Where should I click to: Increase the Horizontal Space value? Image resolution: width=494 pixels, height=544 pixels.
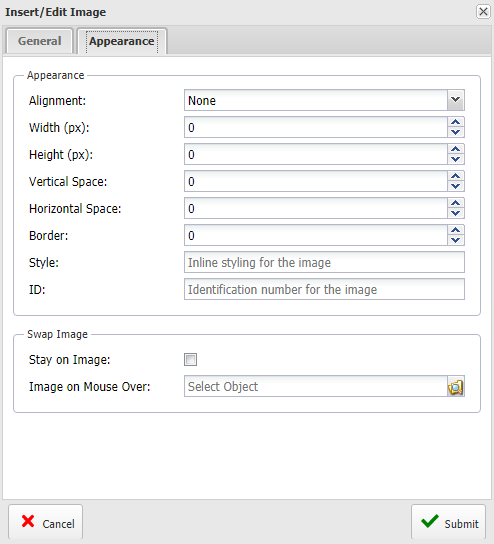pyautogui.click(x=455, y=203)
